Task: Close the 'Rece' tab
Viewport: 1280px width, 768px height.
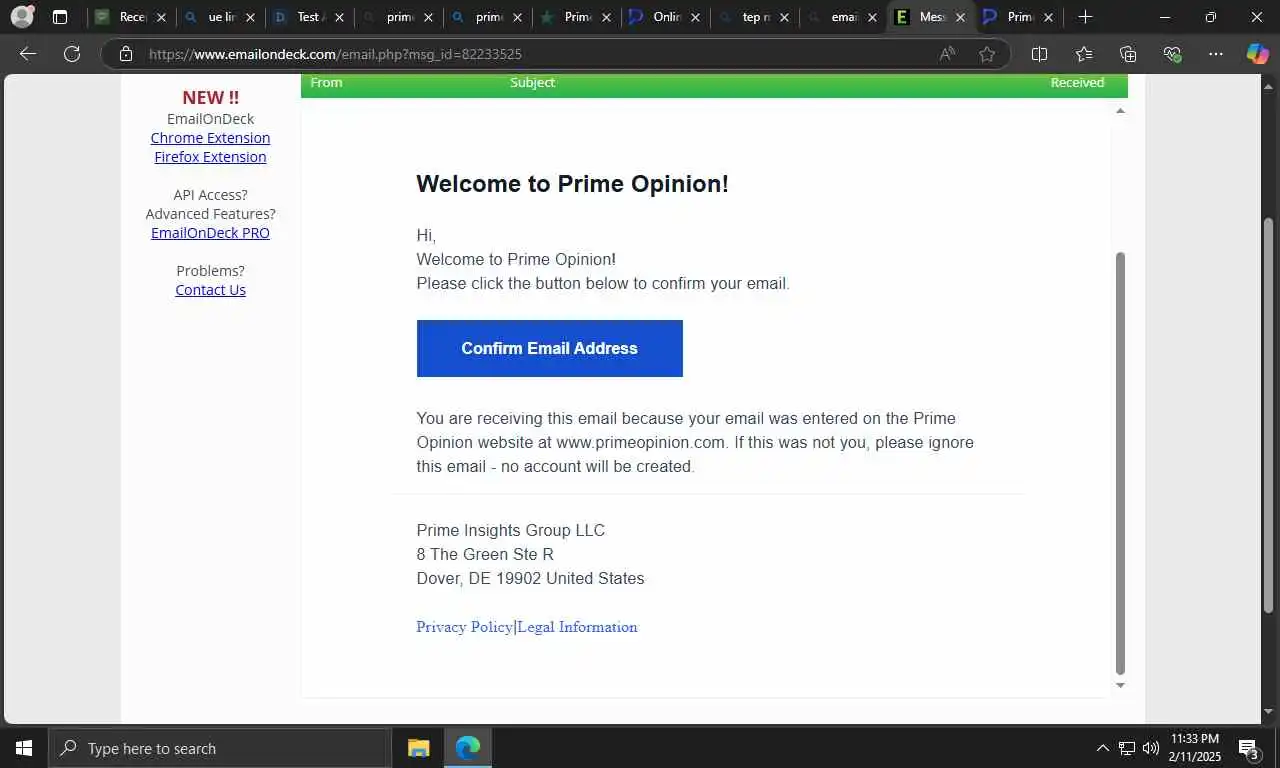Action: (161, 17)
